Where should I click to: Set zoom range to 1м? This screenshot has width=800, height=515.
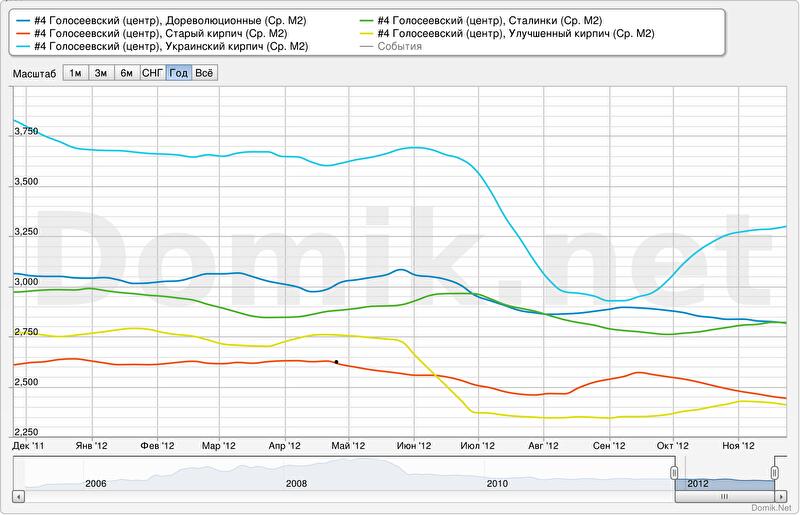[x=75, y=73]
